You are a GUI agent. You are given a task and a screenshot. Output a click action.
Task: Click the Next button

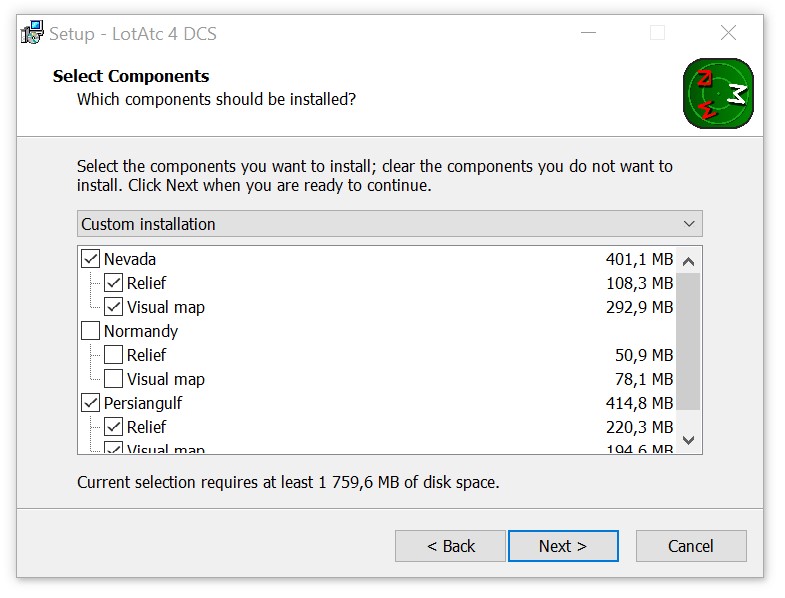click(x=563, y=546)
